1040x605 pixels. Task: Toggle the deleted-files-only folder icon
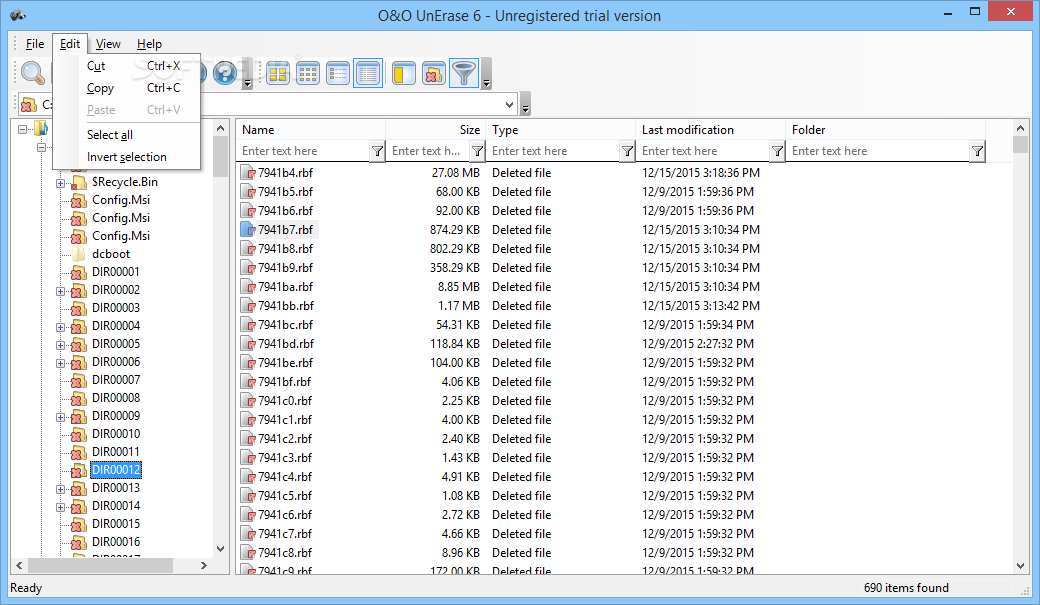click(x=434, y=74)
